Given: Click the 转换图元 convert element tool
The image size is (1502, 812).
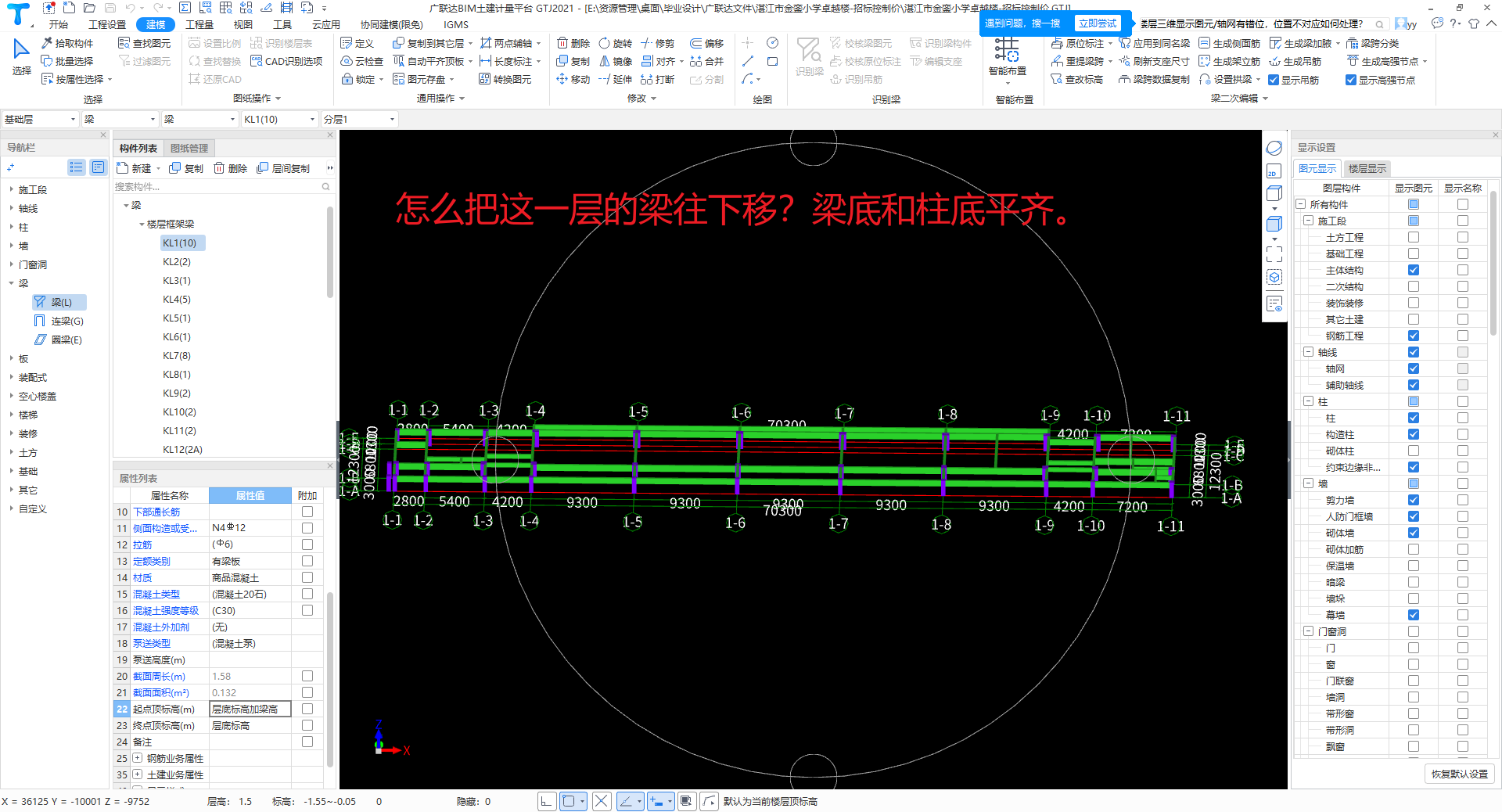Looking at the screenshot, I should 505,79.
